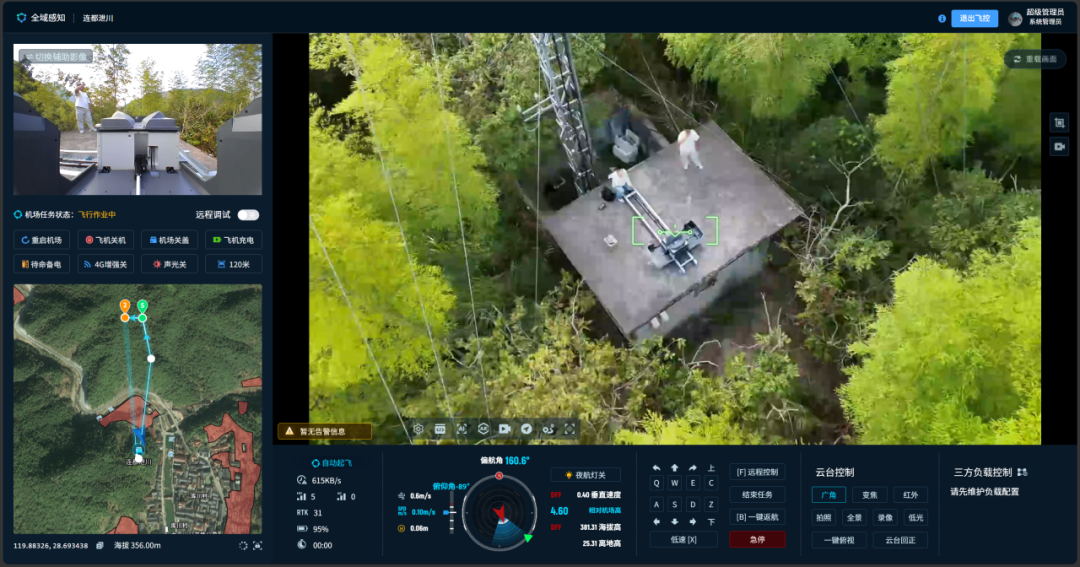Viewport: 1080px width, 567px height.
Task: Click the turn-right arrow above E key
Action: 692,468
